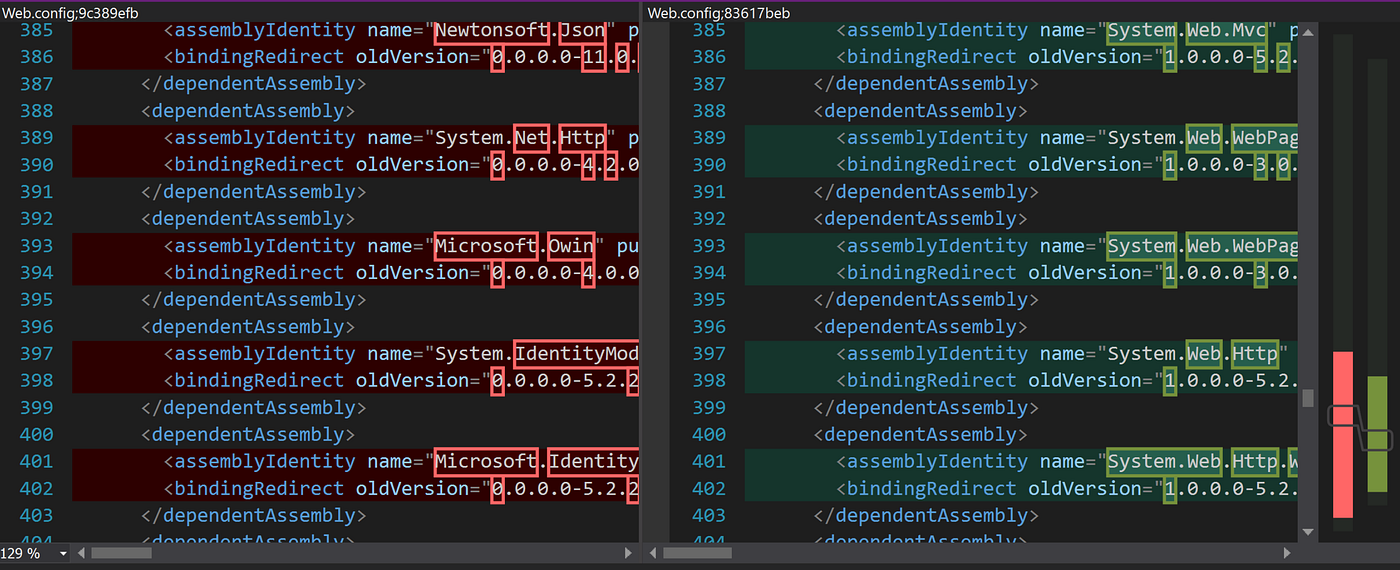The image size is (1400, 570).
Task: Click "System.Web.WebPag" name on right line 393
Action: pos(1202,246)
